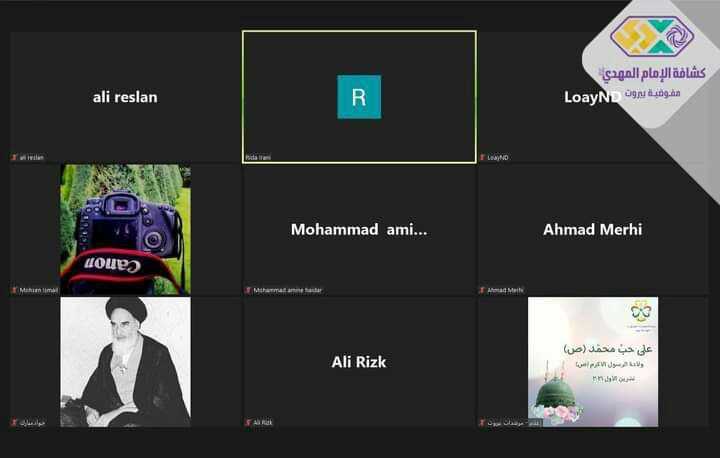The image size is (720, 458).
Task: Click muted mic icon by Mohammad amine haidar
Action: point(248,290)
